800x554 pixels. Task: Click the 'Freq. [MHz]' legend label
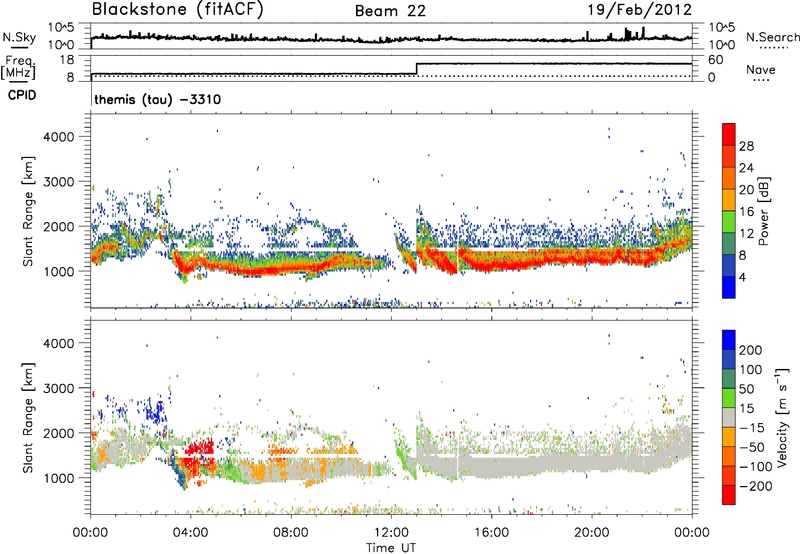click(x=18, y=67)
